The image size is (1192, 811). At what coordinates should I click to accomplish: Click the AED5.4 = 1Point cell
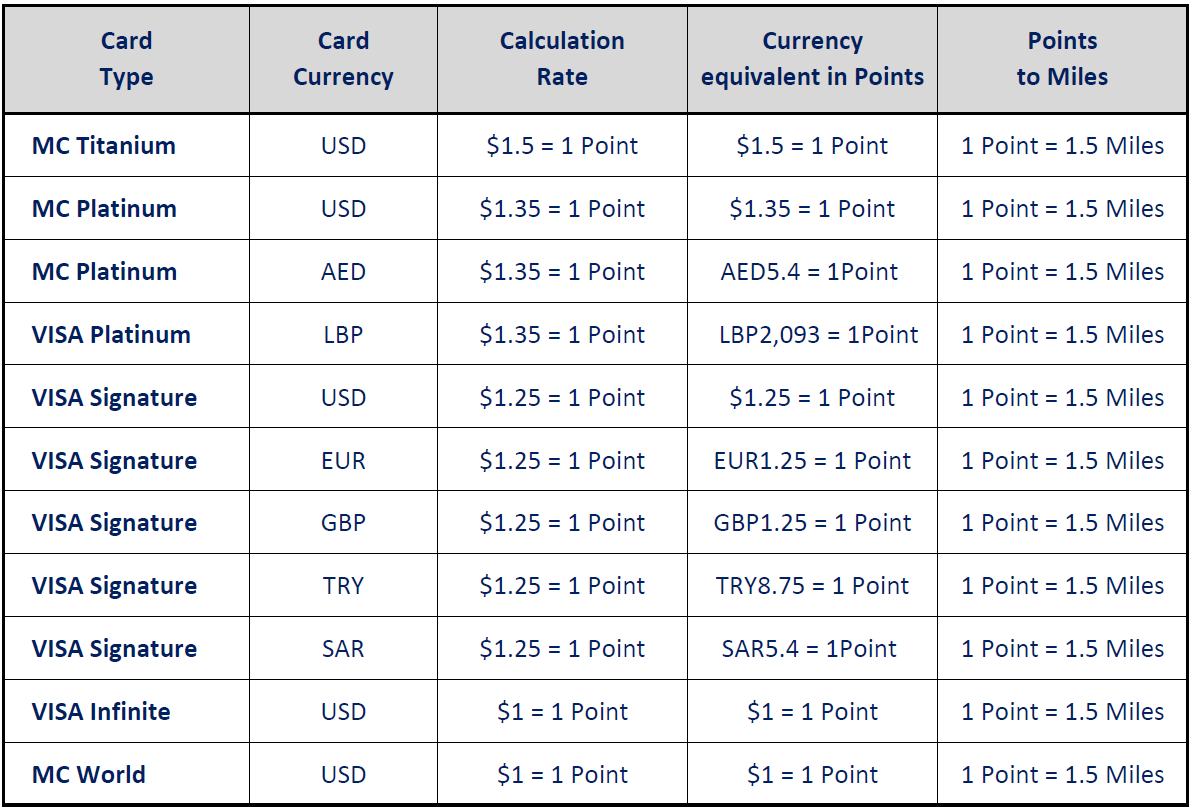click(x=809, y=271)
